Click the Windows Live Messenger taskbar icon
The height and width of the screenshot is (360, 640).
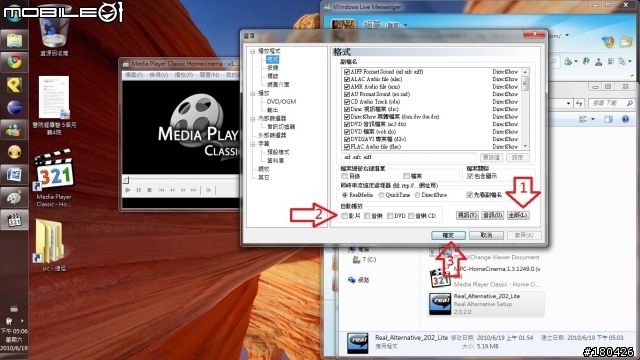tap(14, 130)
